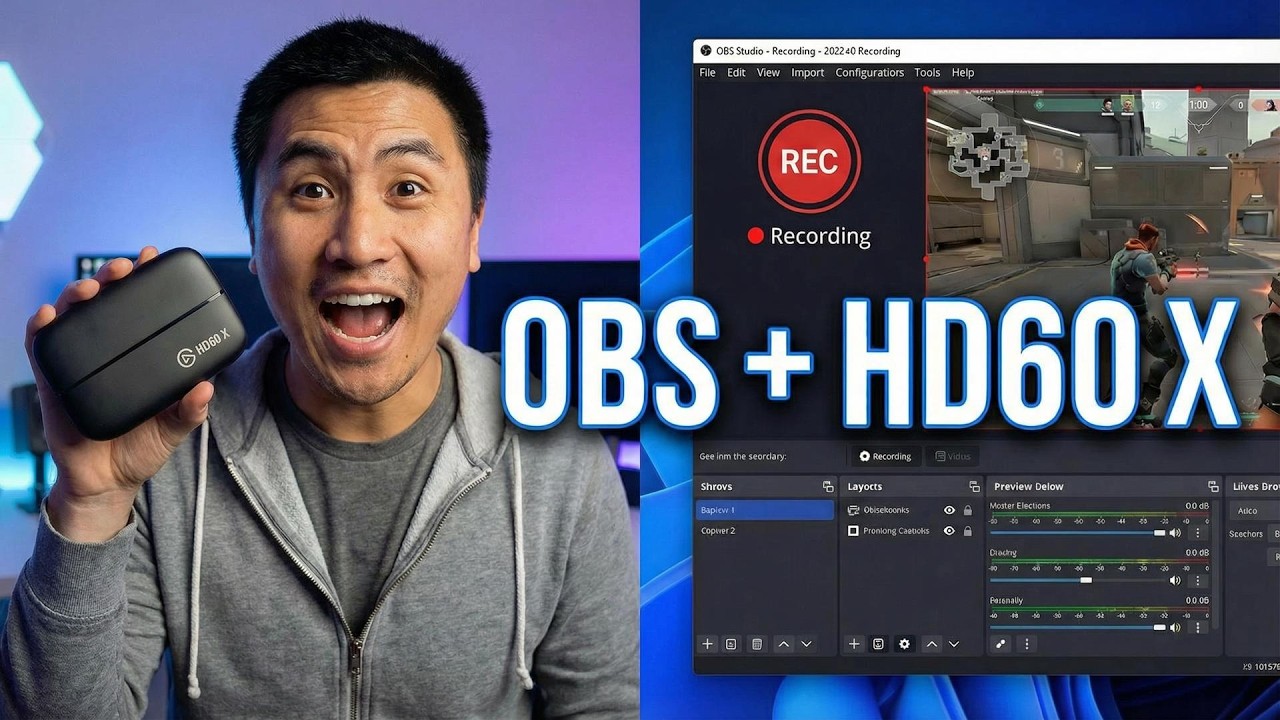
Task: Open source properties gear in Layoyts panel
Action: (905, 644)
